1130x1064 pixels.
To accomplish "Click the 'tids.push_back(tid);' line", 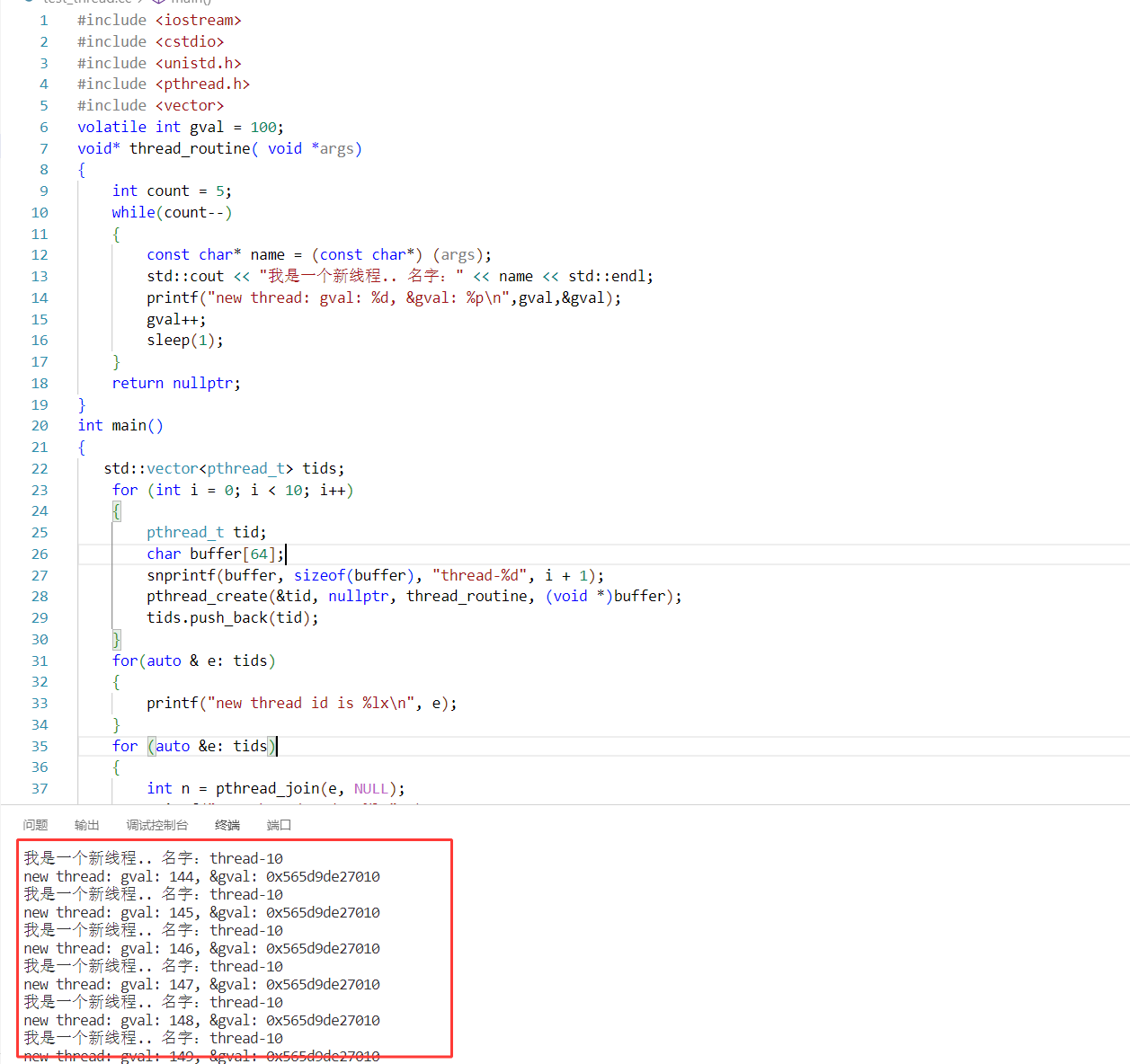I will 233,617.
